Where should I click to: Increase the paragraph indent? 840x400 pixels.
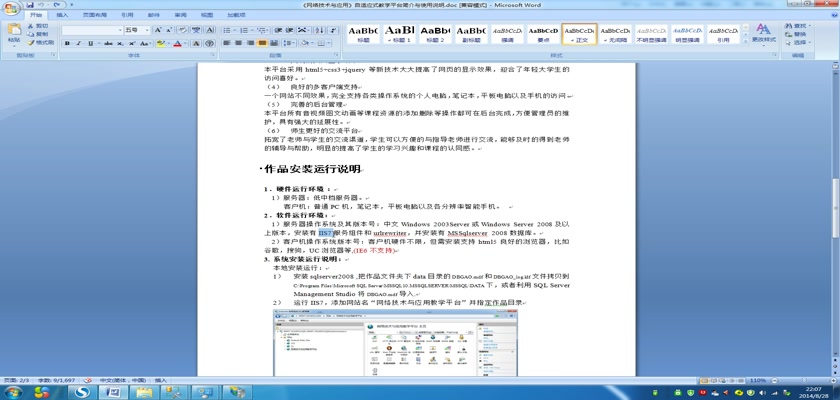click(x=290, y=31)
